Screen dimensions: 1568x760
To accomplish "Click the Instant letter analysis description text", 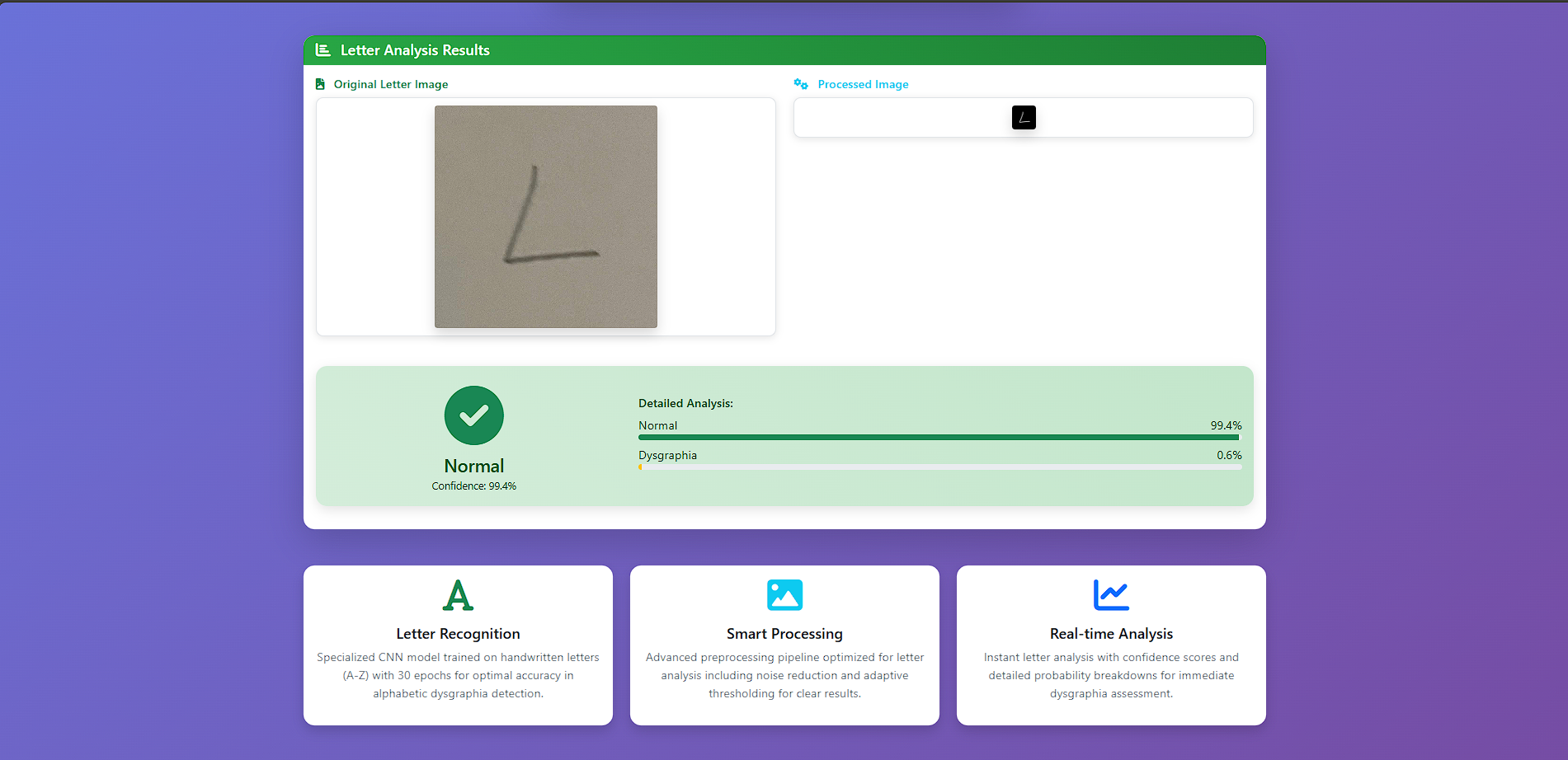I will (1111, 675).
